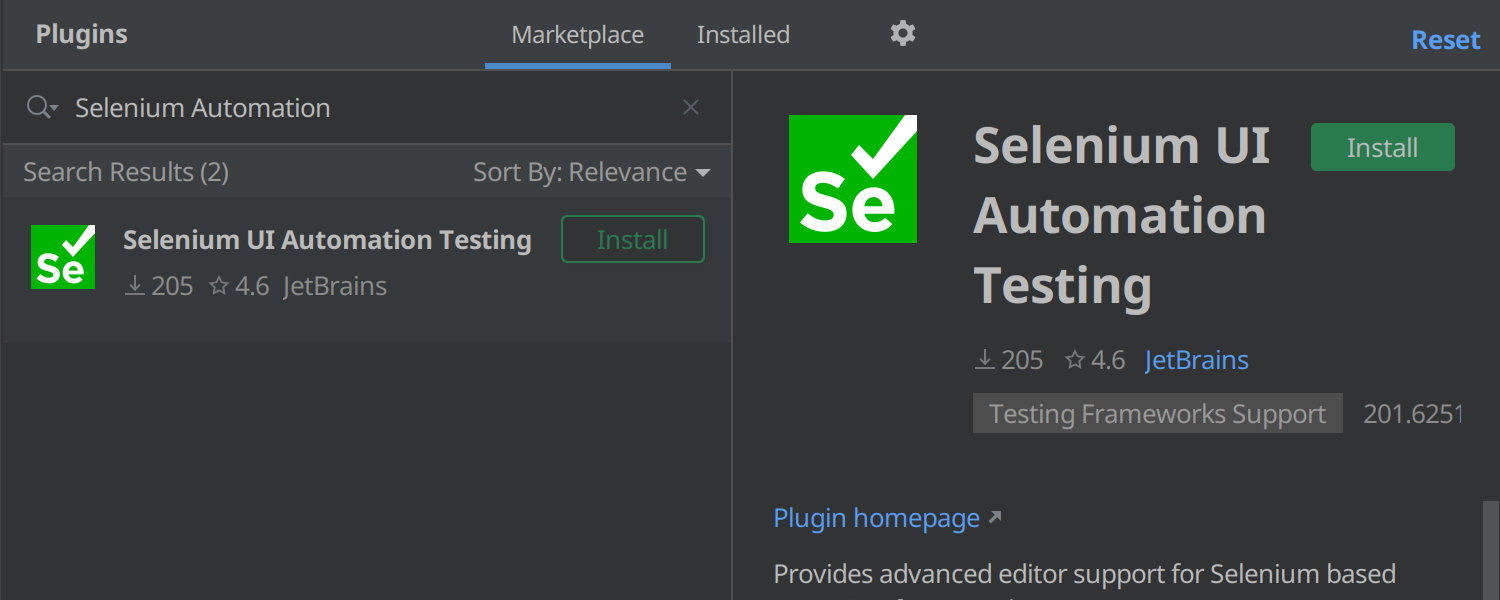Click the Testing Frameworks Support tag
The width and height of the screenshot is (1500, 600).
pyautogui.click(x=1158, y=414)
